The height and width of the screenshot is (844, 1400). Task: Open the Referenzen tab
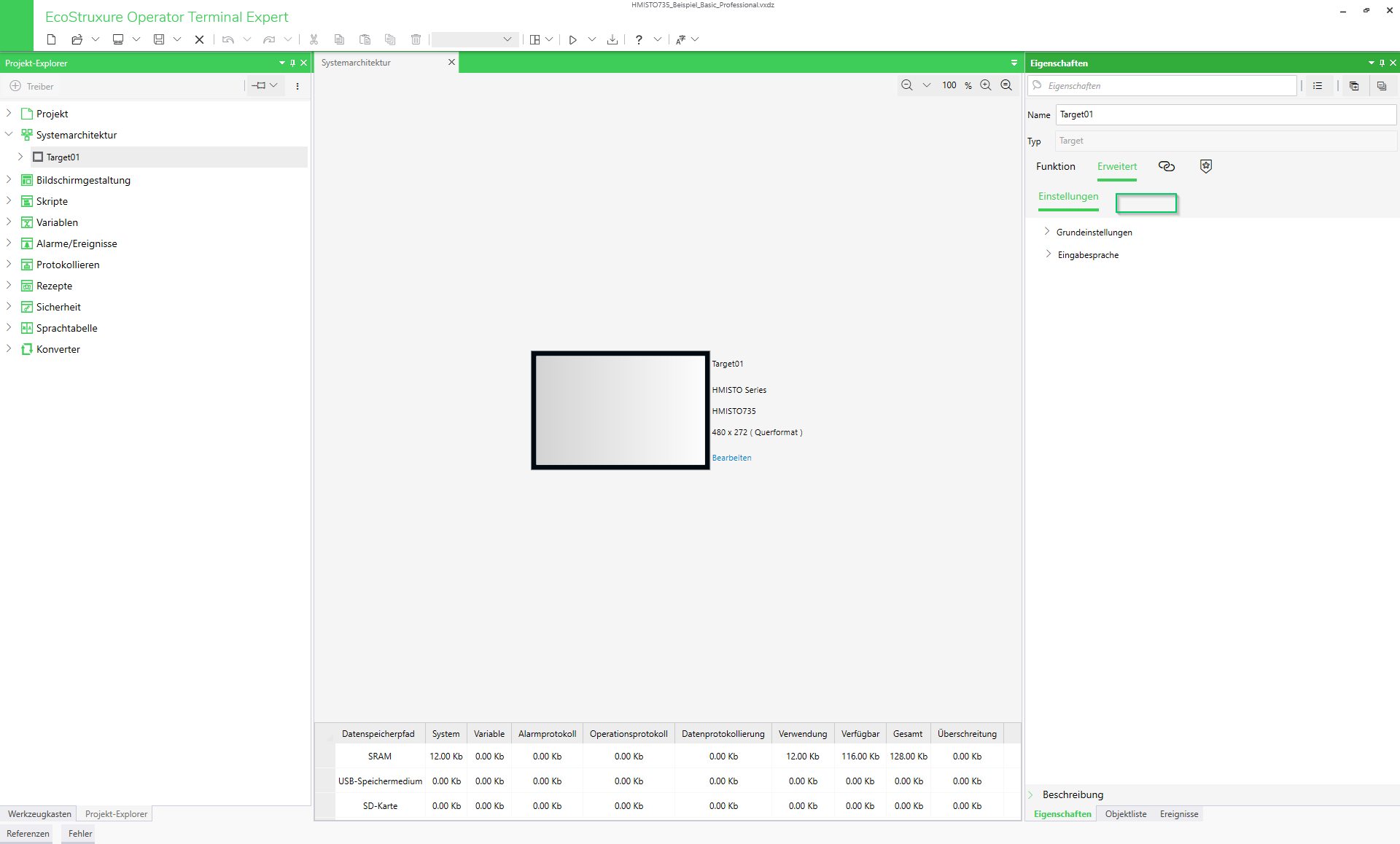point(28,834)
